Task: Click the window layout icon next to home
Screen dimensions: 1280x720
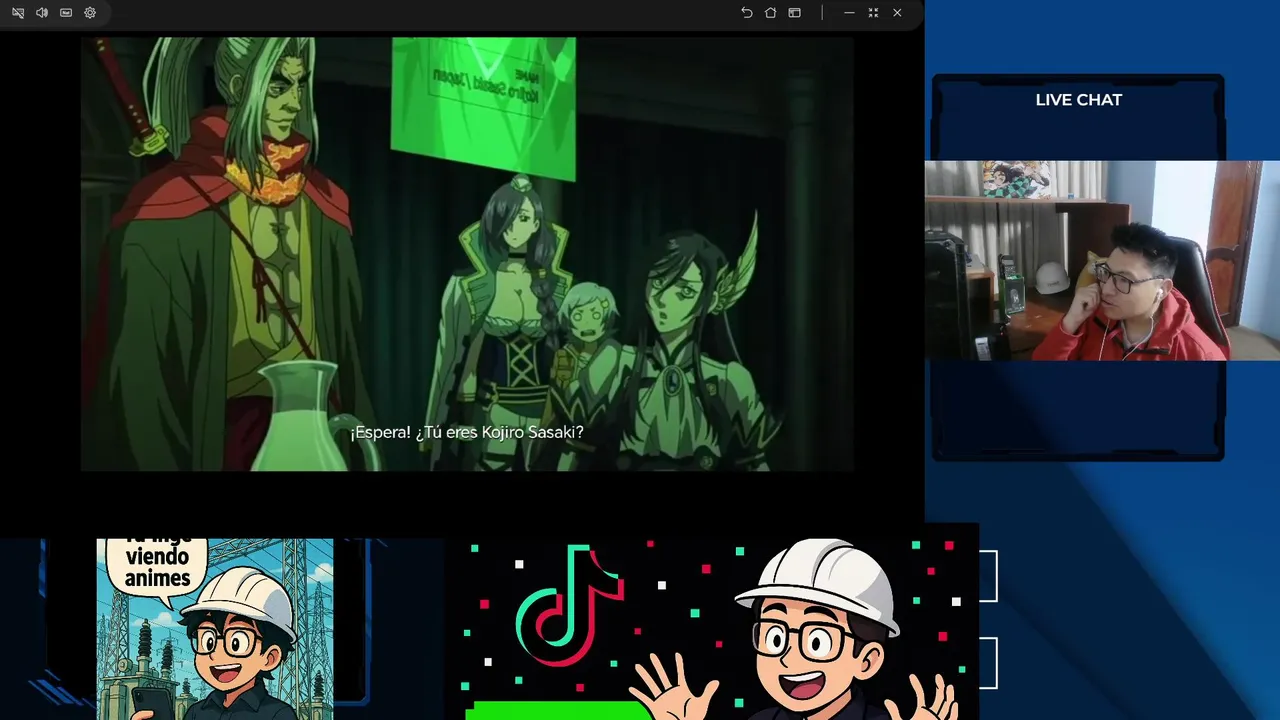Action: 795,13
